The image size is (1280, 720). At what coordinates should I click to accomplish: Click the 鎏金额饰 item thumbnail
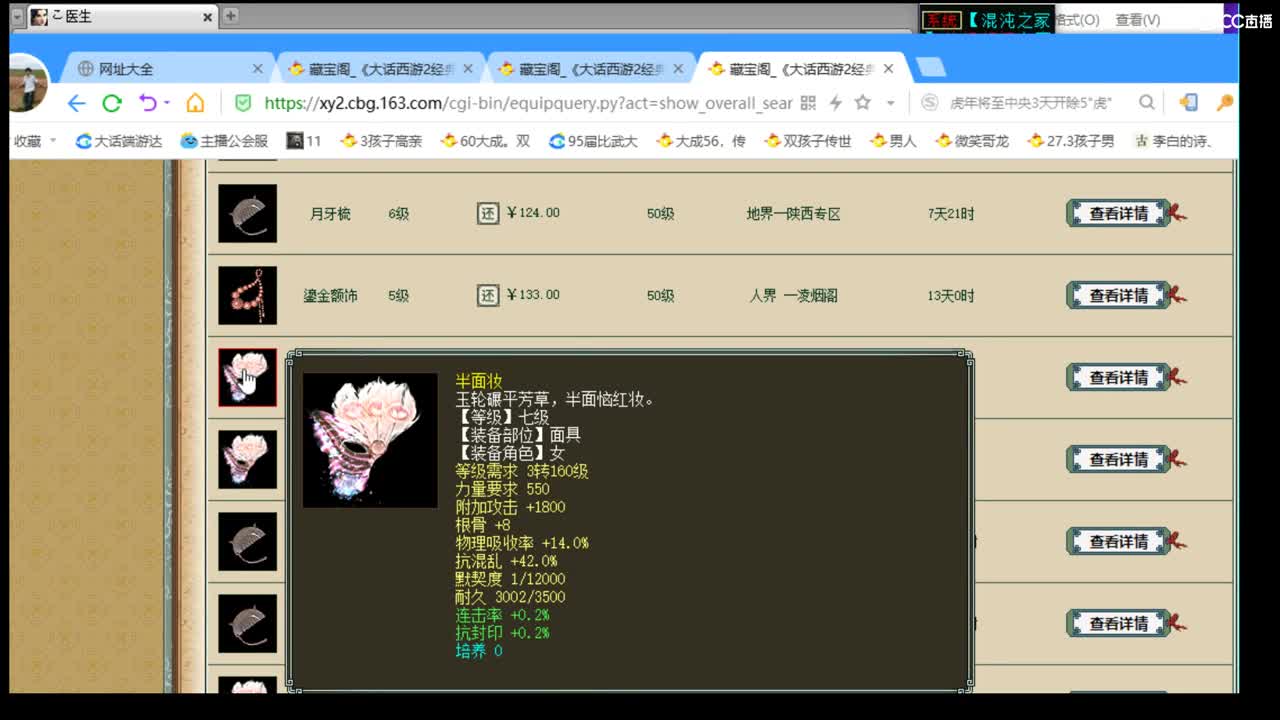[247, 295]
